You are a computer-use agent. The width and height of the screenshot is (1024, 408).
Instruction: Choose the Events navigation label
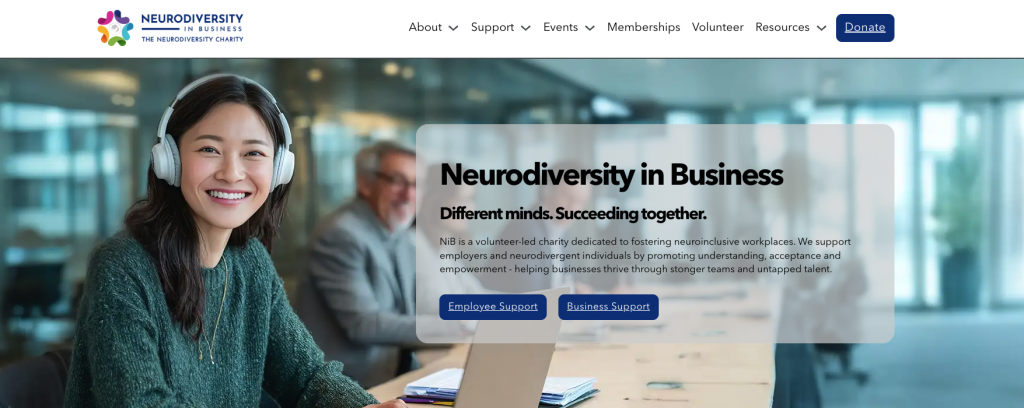coord(560,27)
